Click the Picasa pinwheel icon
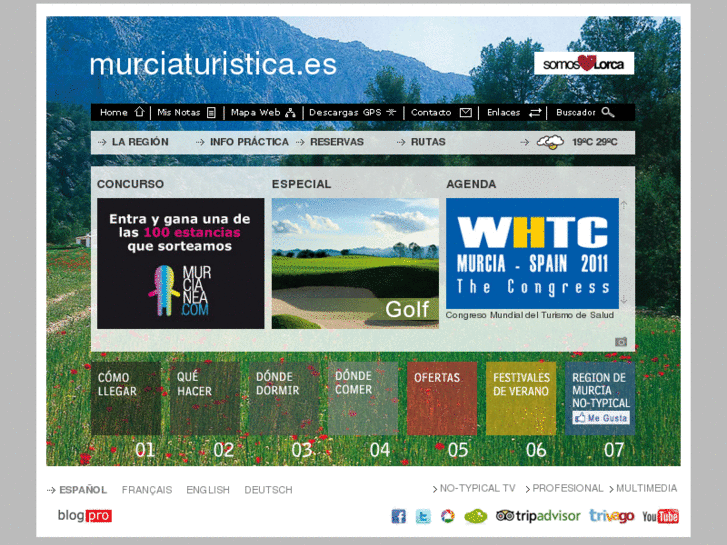 coord(447,516)
